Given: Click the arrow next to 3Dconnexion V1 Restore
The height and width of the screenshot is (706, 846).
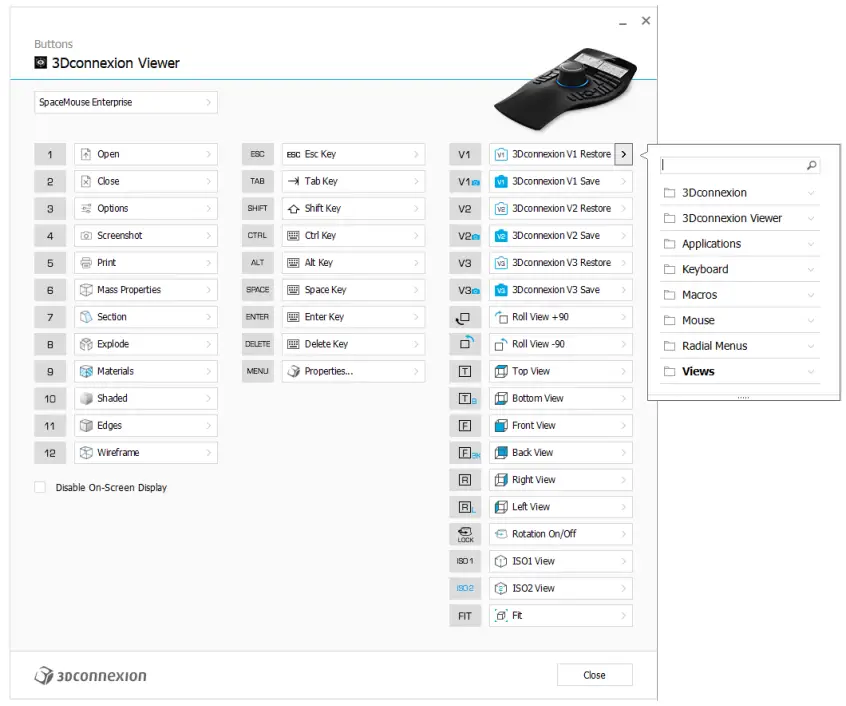Looking at the screenshot, I should (x=623, y=154).
